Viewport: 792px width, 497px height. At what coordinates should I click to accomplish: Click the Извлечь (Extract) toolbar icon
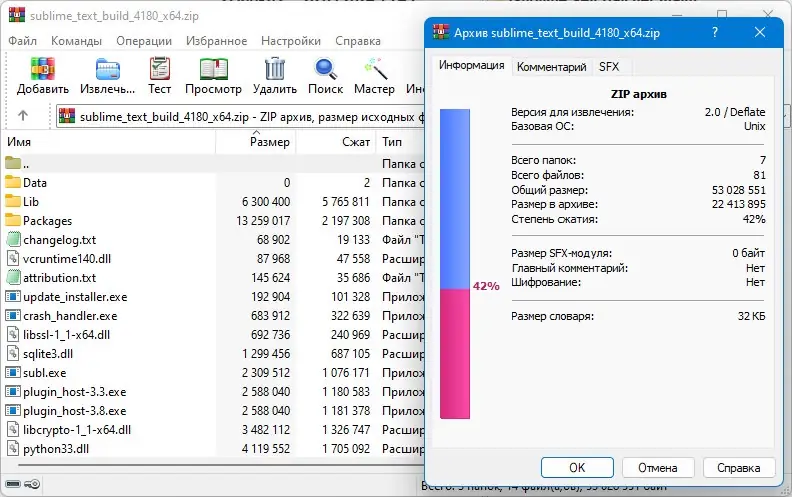point(108,69)
